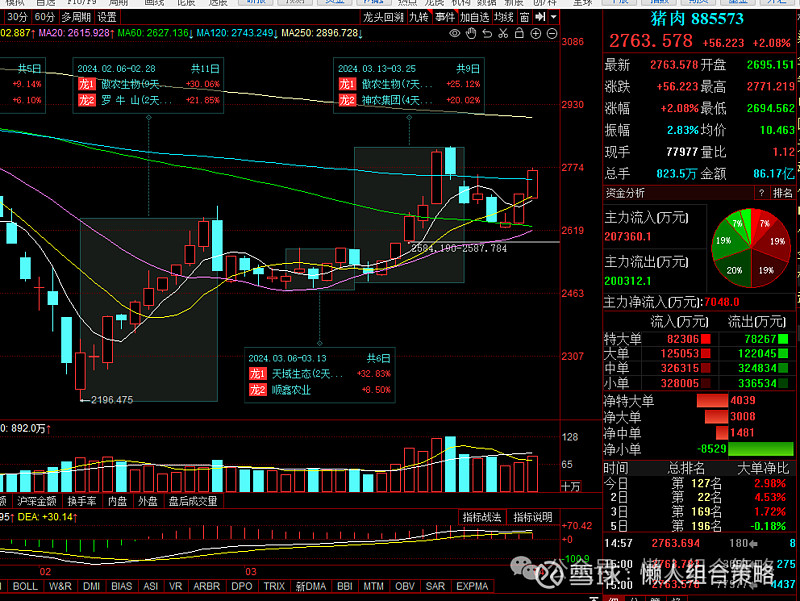Switch to the SAR indicator
The image size is (800, 601).
[x=435, y=586]
